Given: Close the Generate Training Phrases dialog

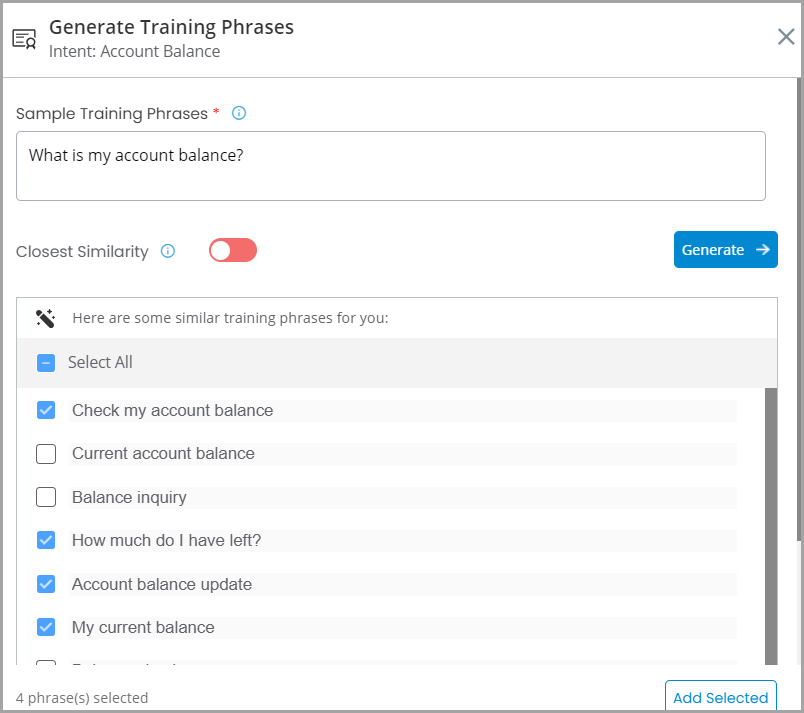Looking at the screenshot, I should pos(786,36).
